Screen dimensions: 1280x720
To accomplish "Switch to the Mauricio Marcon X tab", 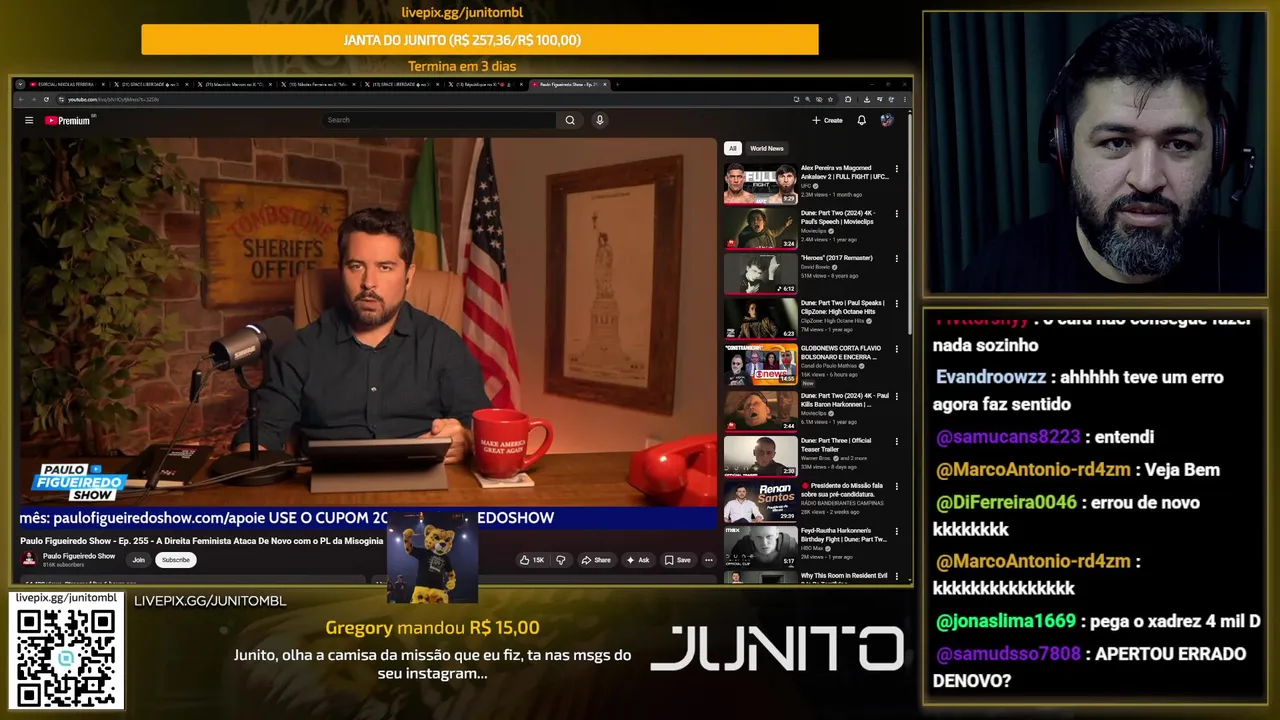I will click(x=234, y=84).
